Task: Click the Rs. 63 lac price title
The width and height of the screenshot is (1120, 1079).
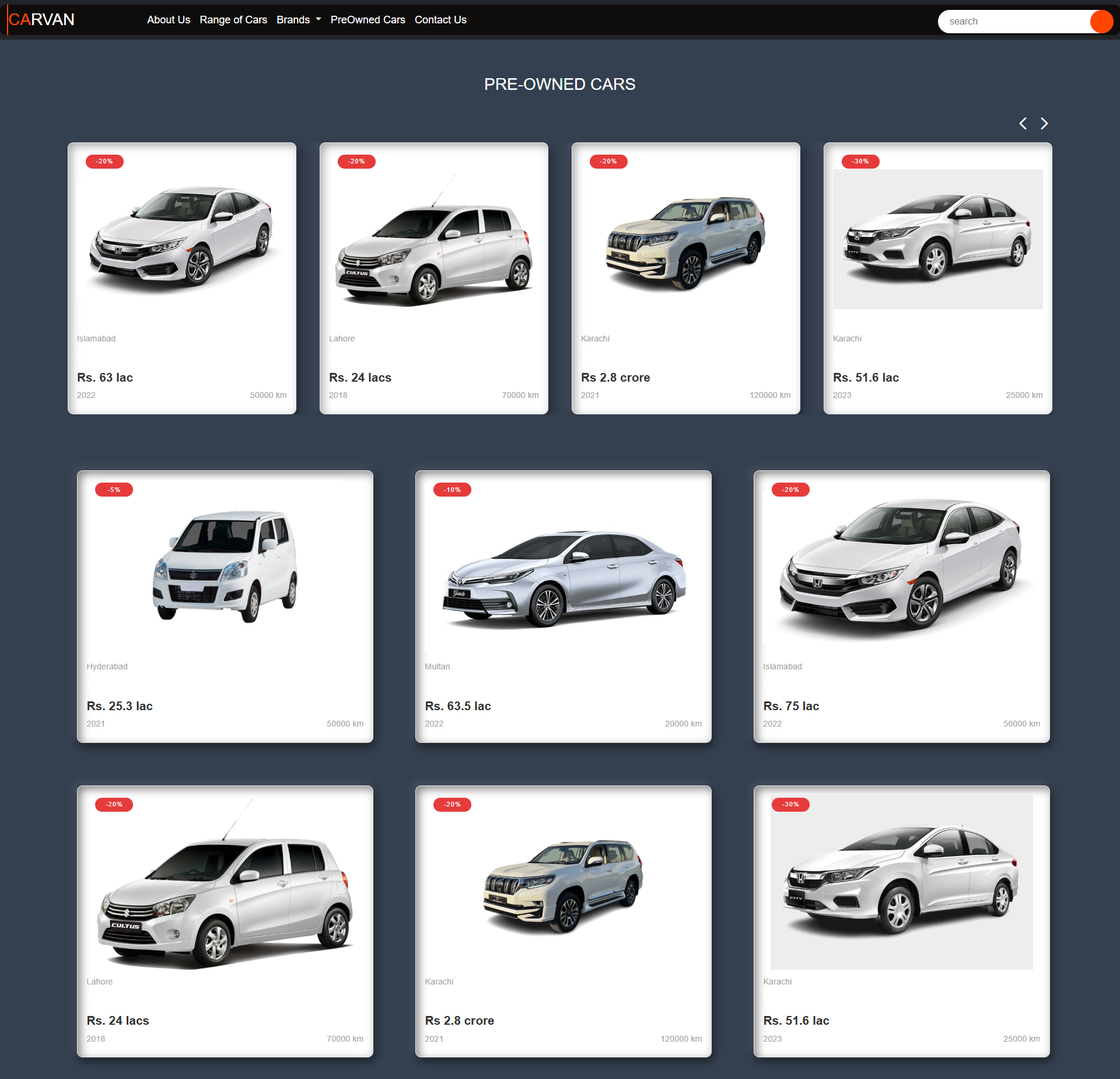Action: (x=105, y=378)
